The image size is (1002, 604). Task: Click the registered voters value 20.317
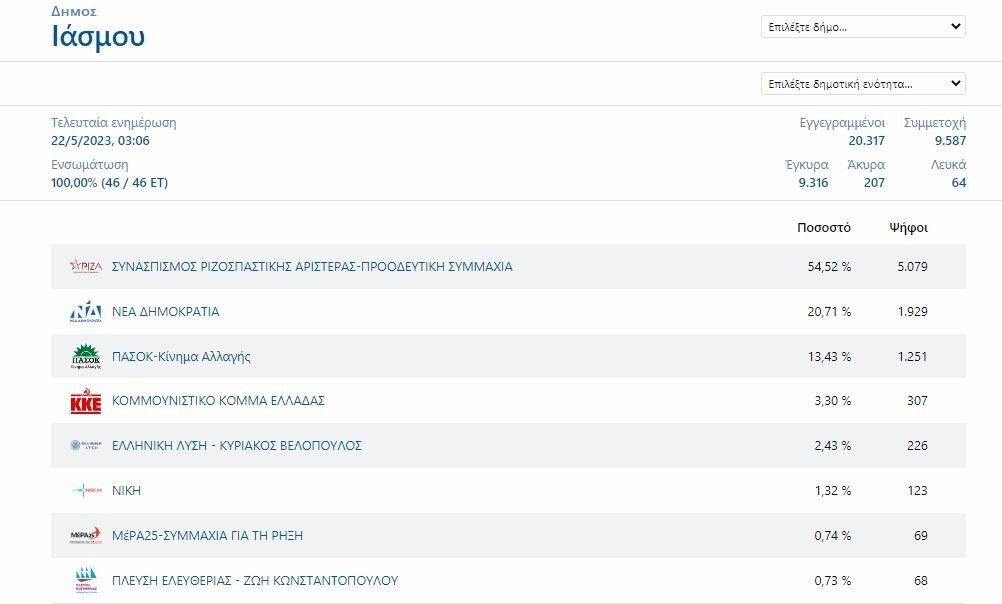pyautogui.click(x=867, y=141)
